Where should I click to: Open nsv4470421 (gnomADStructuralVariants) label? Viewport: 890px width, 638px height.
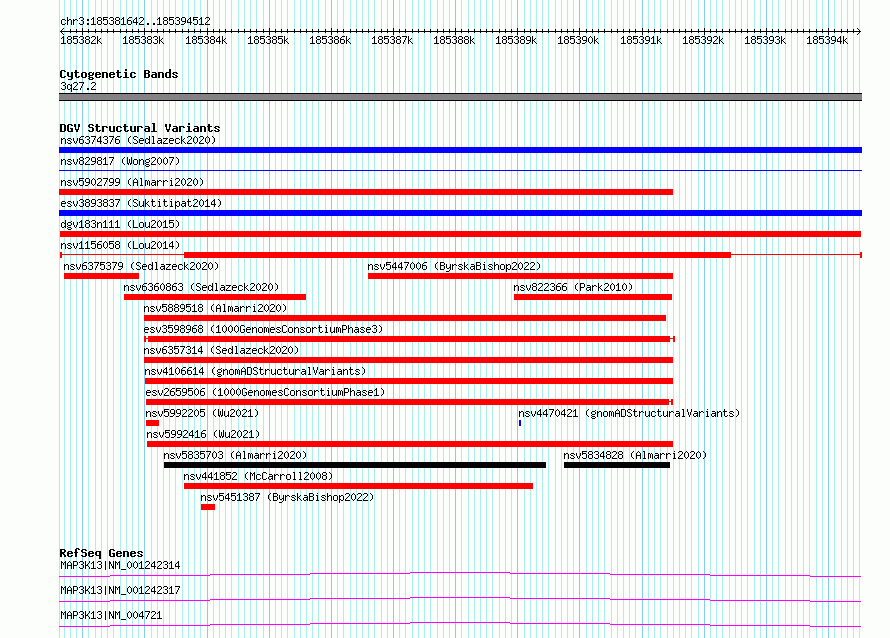629,413
